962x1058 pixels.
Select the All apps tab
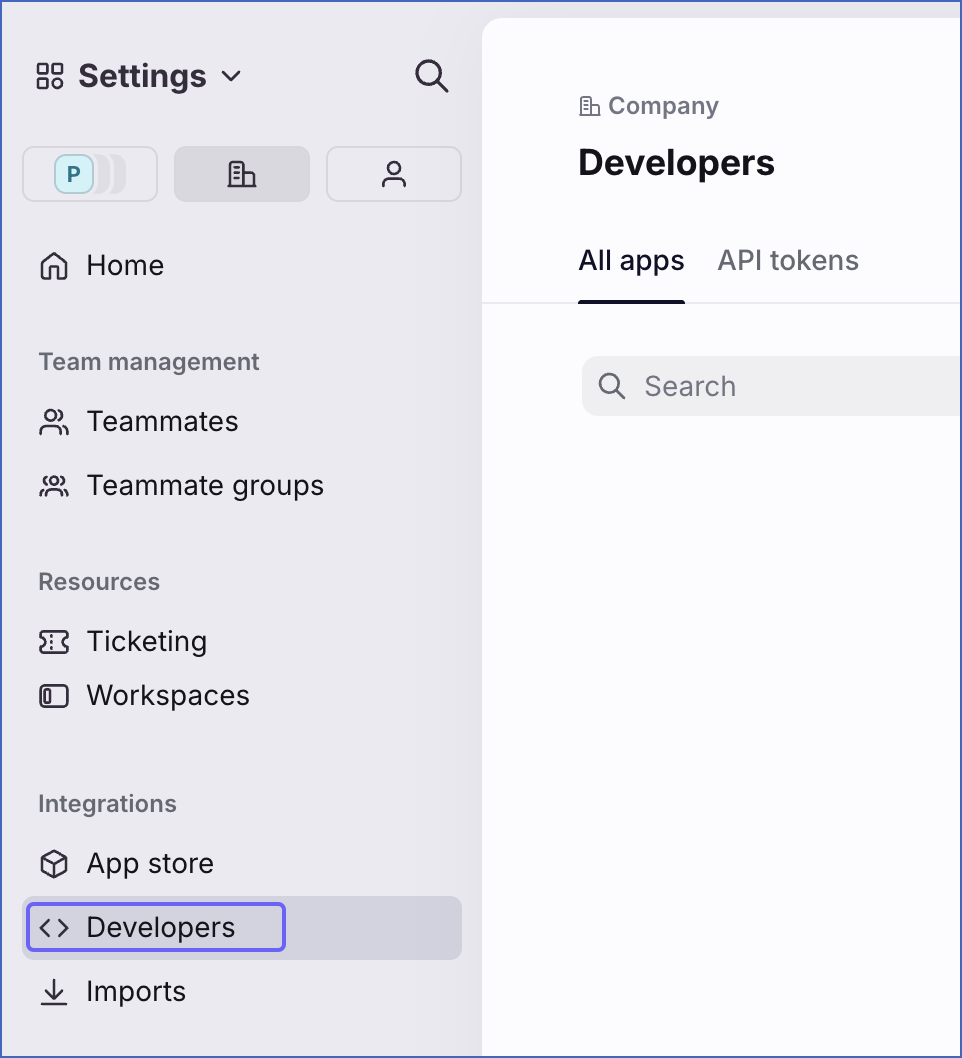coord(631,260)
